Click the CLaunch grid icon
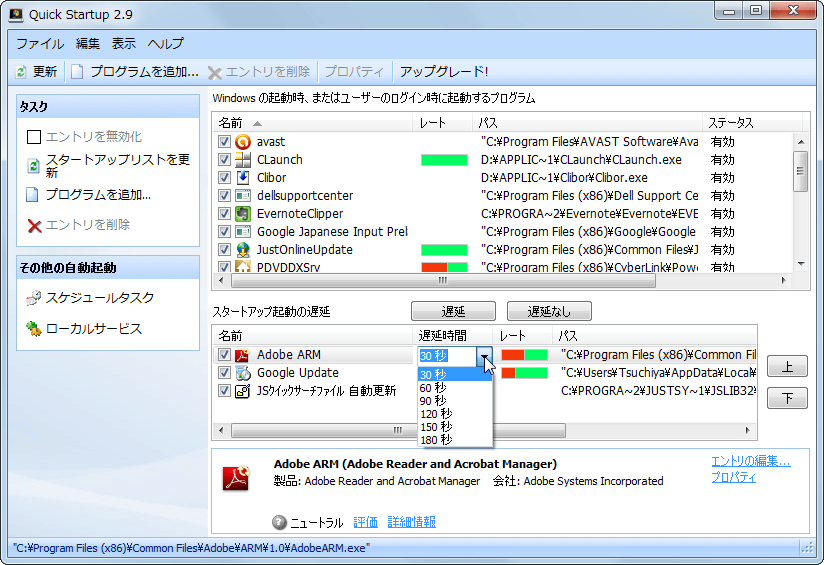824x565 pixels. (x=243, y=159)
